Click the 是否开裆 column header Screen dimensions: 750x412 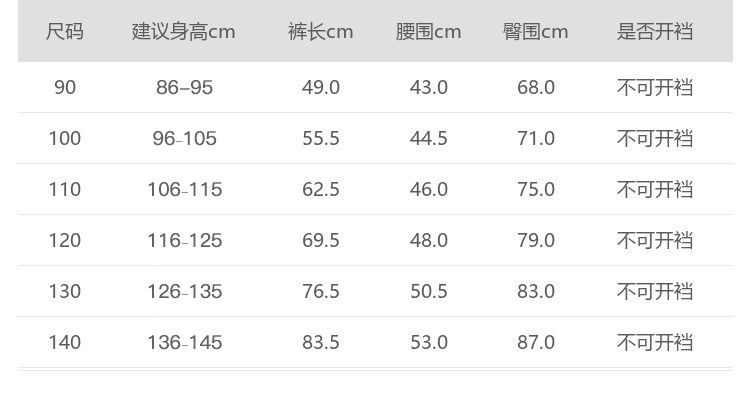pyautogui.click(x=655, y=32)
